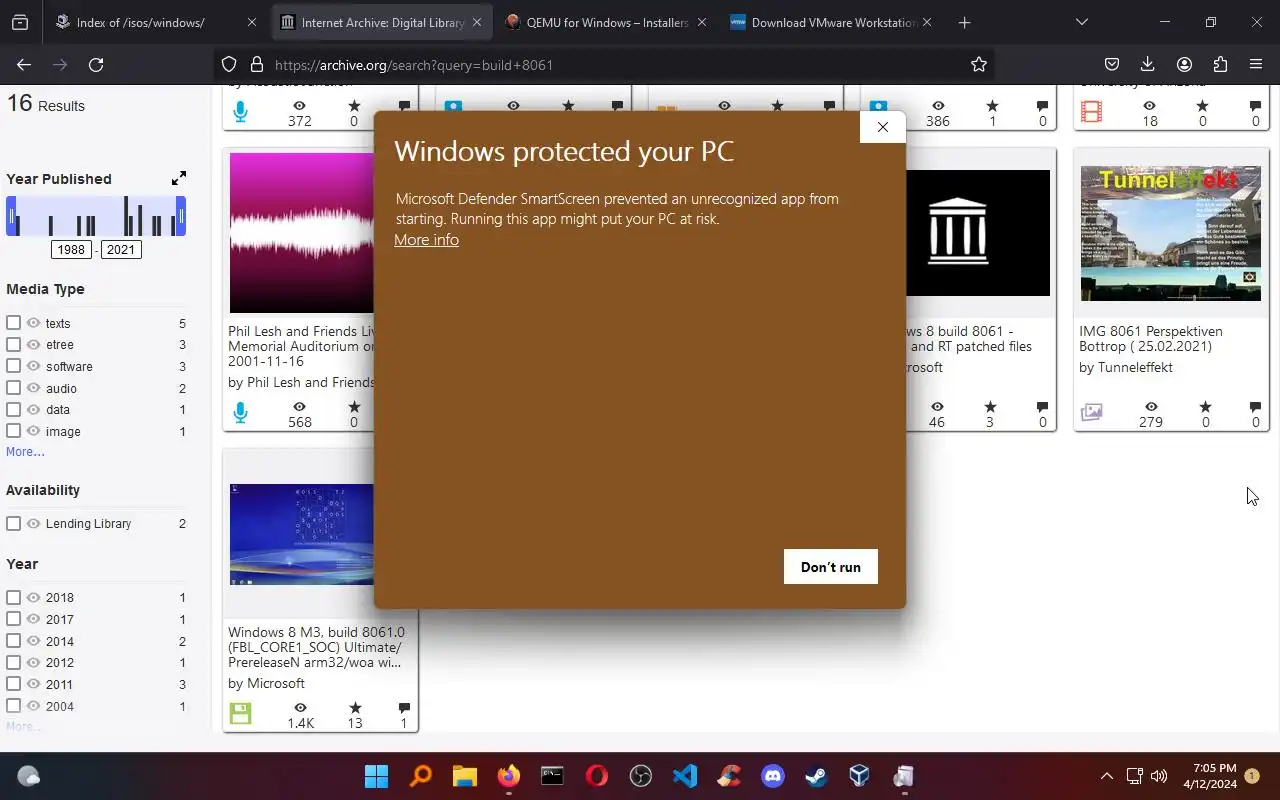This screenshot has width=1280, height=800.
Task: Open the More info link in SmartScreen dialog
Action: (426, 240)
